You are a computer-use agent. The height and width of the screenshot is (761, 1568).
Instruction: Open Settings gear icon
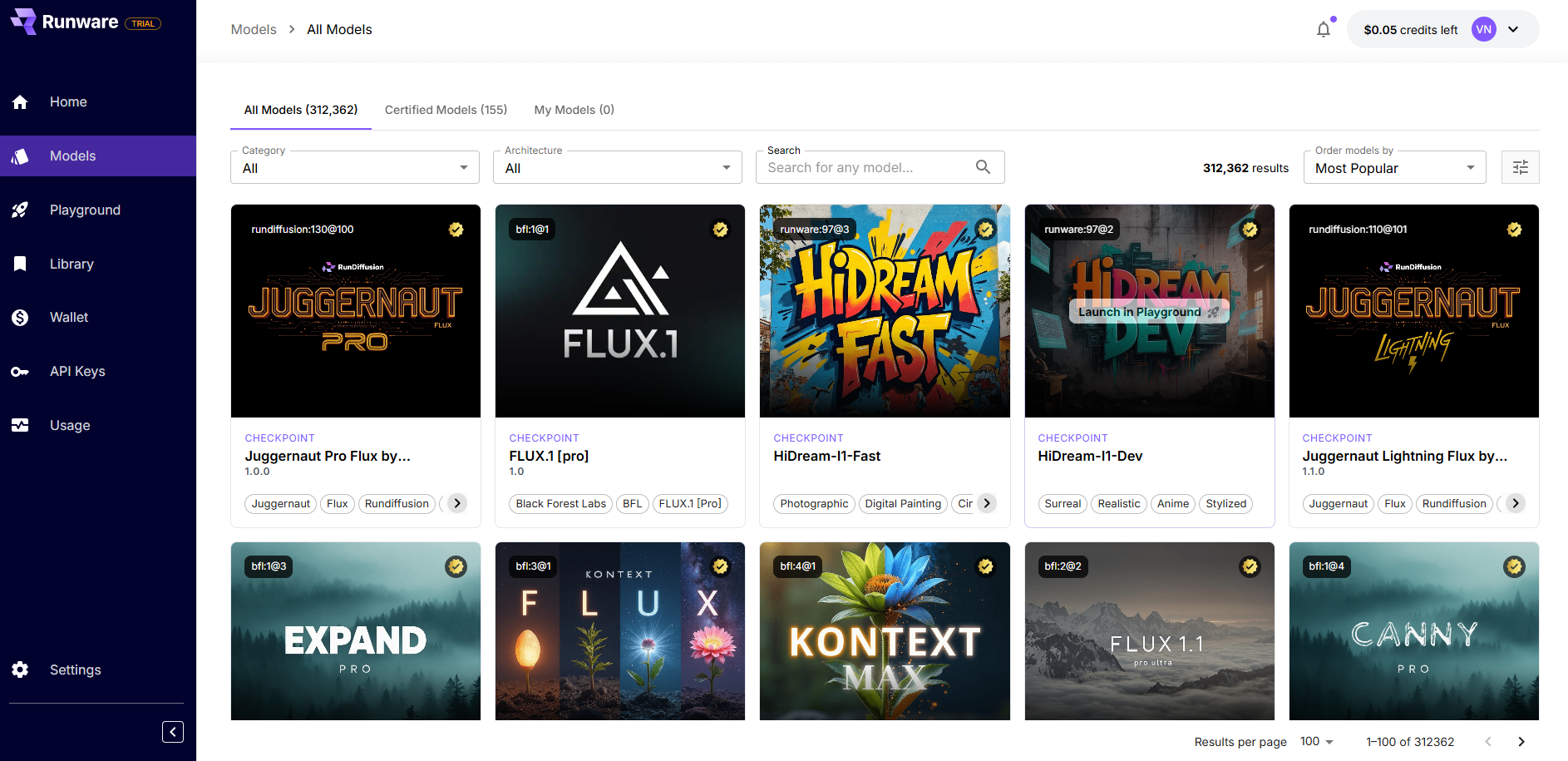(20, 670)
